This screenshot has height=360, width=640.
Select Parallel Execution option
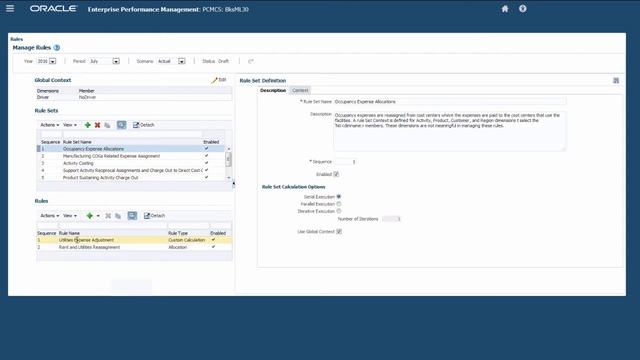339,204
